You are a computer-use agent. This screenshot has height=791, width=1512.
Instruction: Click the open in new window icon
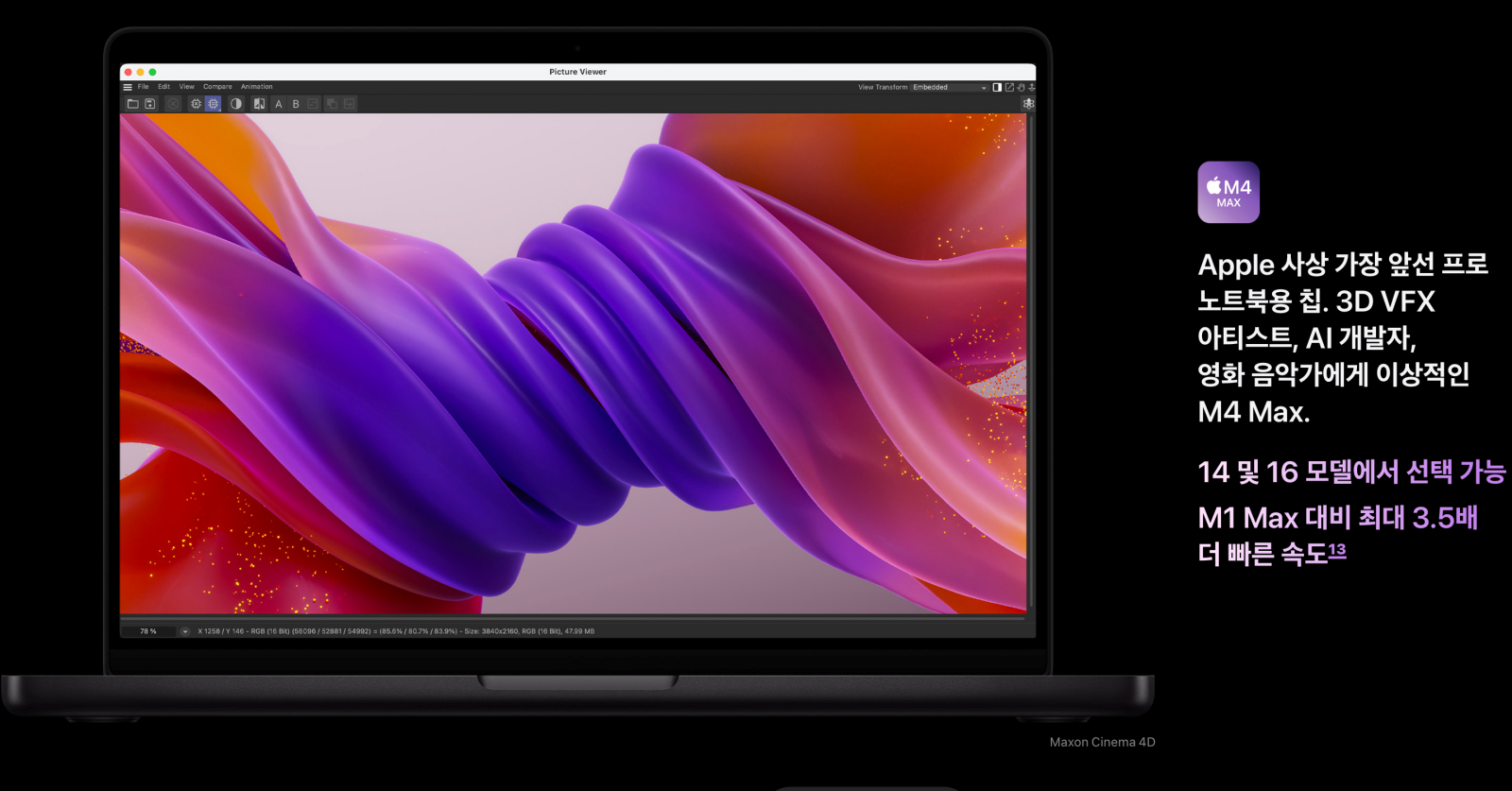1009,87
